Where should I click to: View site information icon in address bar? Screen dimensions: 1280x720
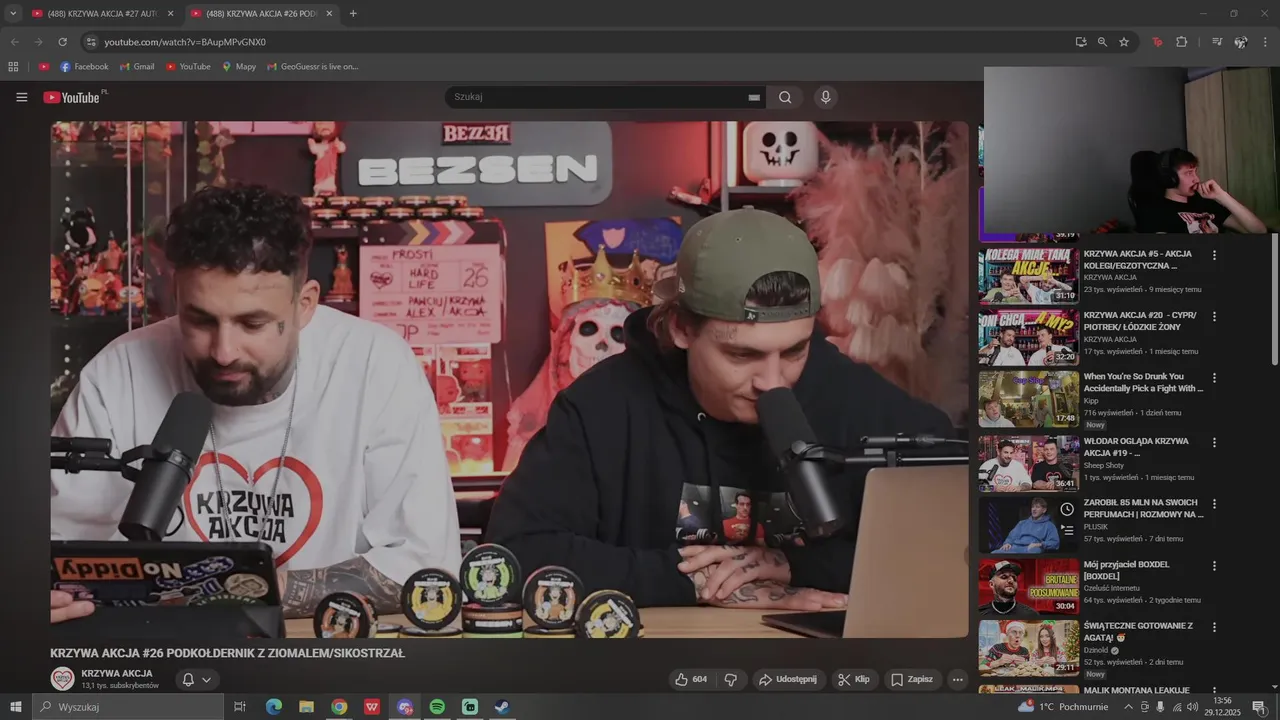pyautogui.click(x=91, y=42)
